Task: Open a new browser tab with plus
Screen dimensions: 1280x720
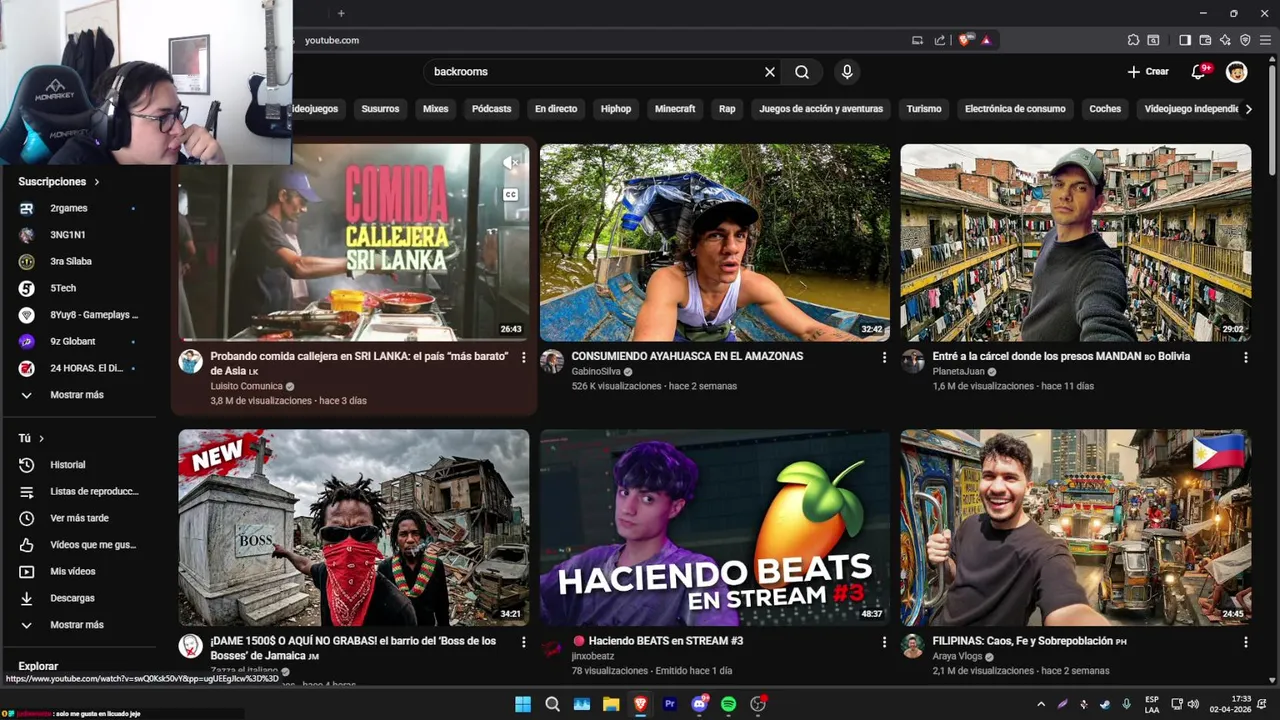Action: (341, 13)
